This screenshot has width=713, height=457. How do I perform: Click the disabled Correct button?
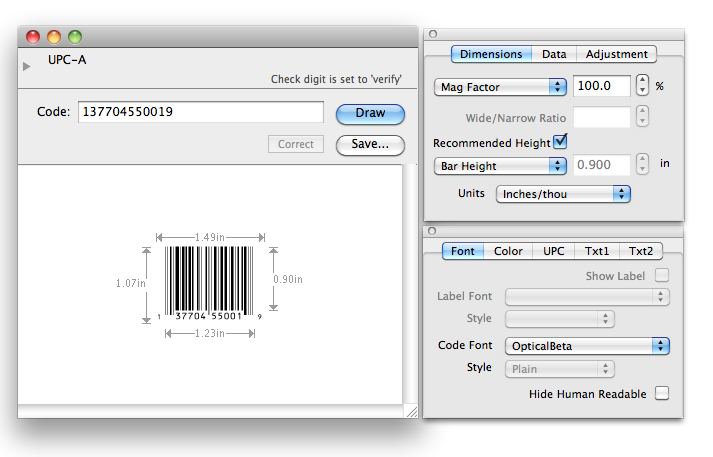pyautogui.click(x=296, y=144)
